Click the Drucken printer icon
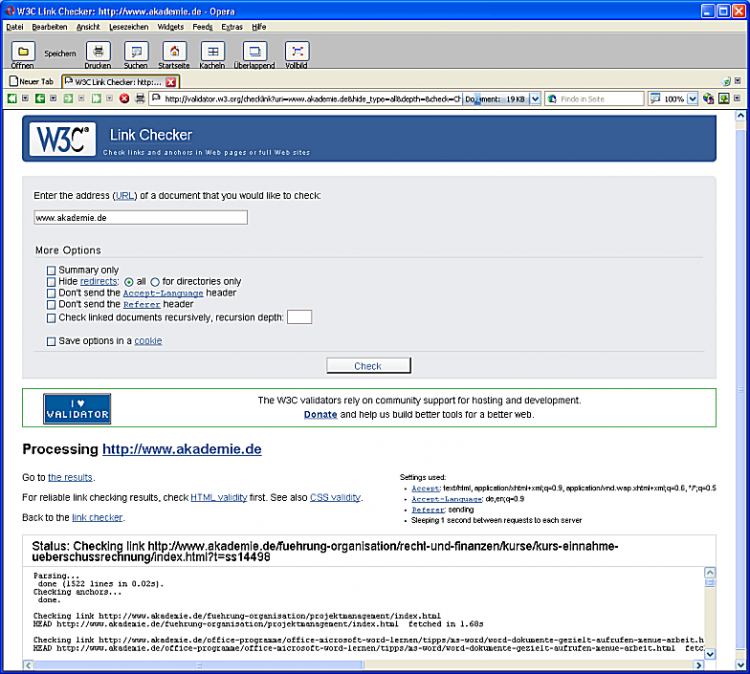The image size is (750, 674). 98,52
